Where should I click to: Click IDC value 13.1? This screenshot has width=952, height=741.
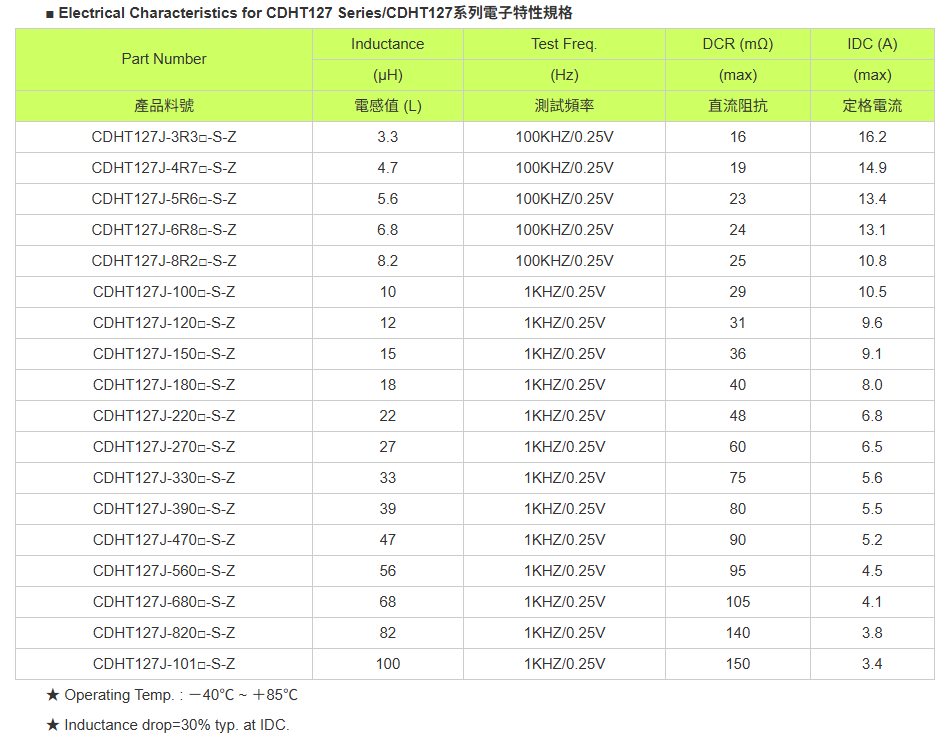tap(872, 230)
